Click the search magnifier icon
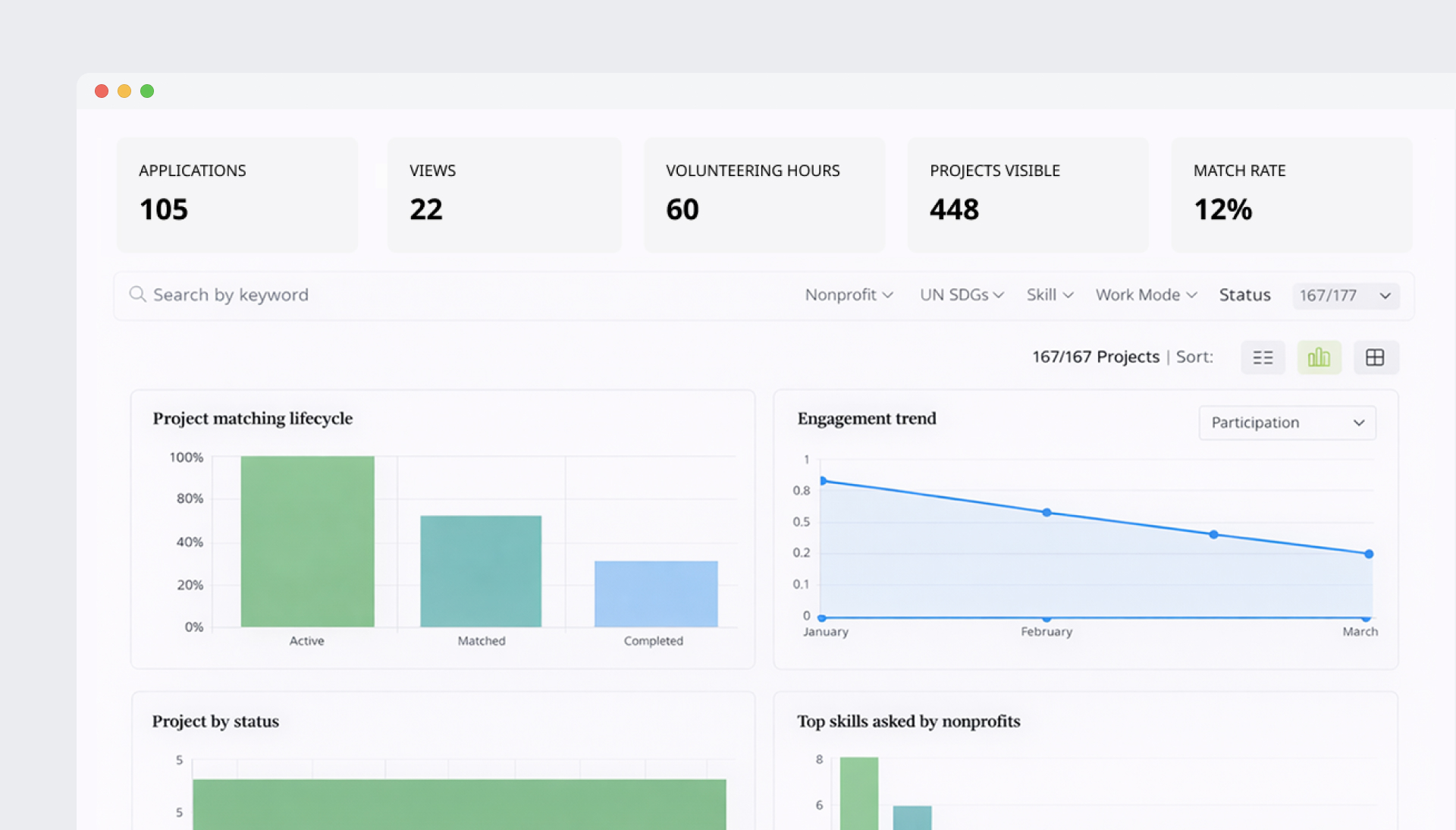Image resolution: width=1456 pixels, height=830 pixels. (137, 294)
